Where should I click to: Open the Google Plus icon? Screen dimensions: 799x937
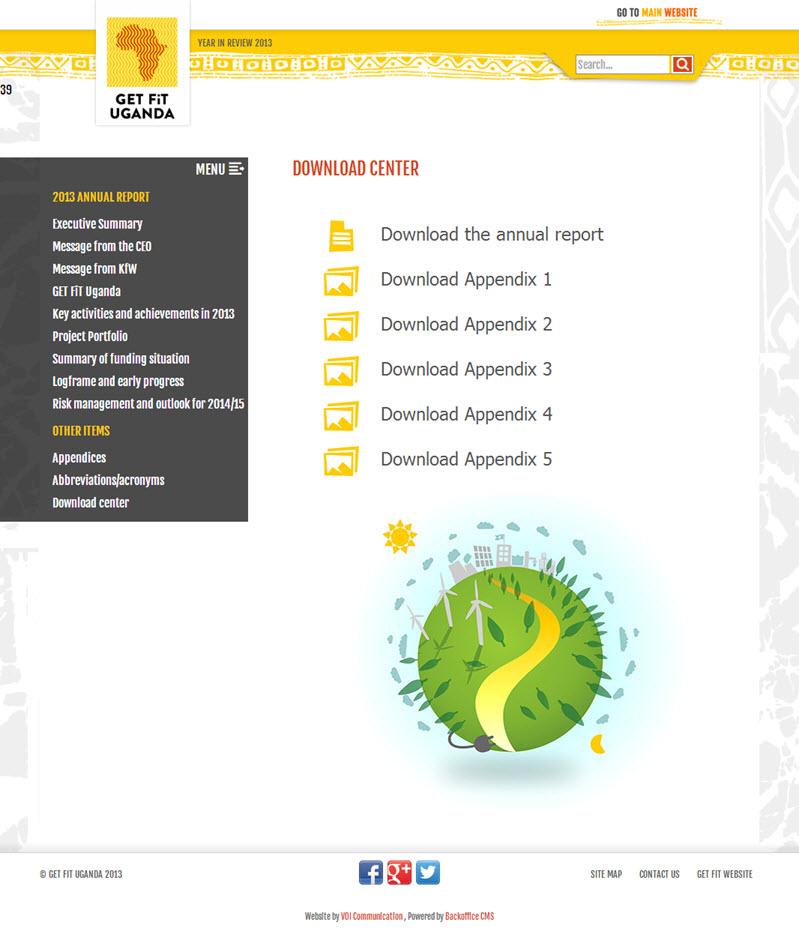[x=399, y=872]
